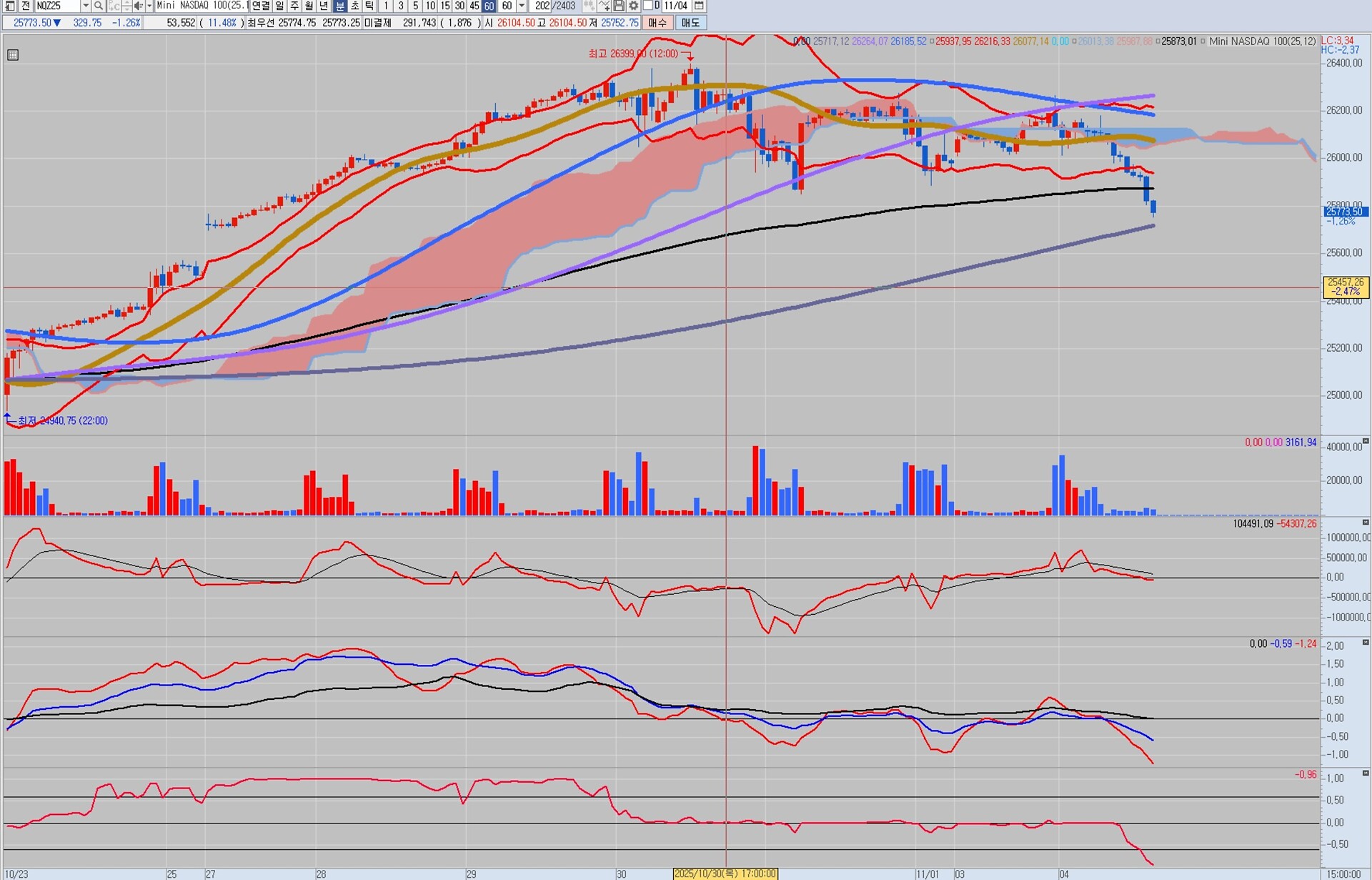Switch to the 일 daily period tab

pyautogui.click(x=279, y=6)
